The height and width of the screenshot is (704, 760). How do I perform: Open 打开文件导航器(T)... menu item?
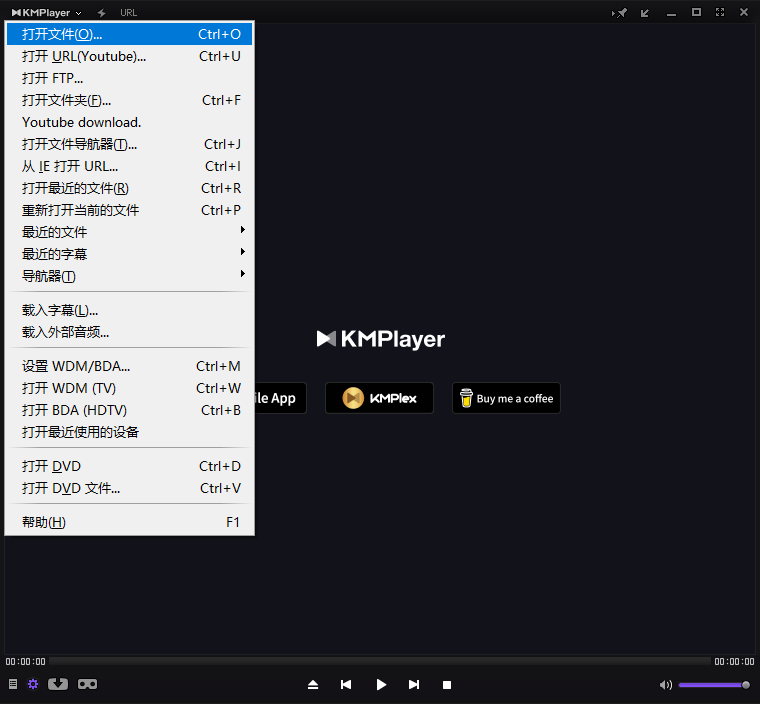click(129, 144)
